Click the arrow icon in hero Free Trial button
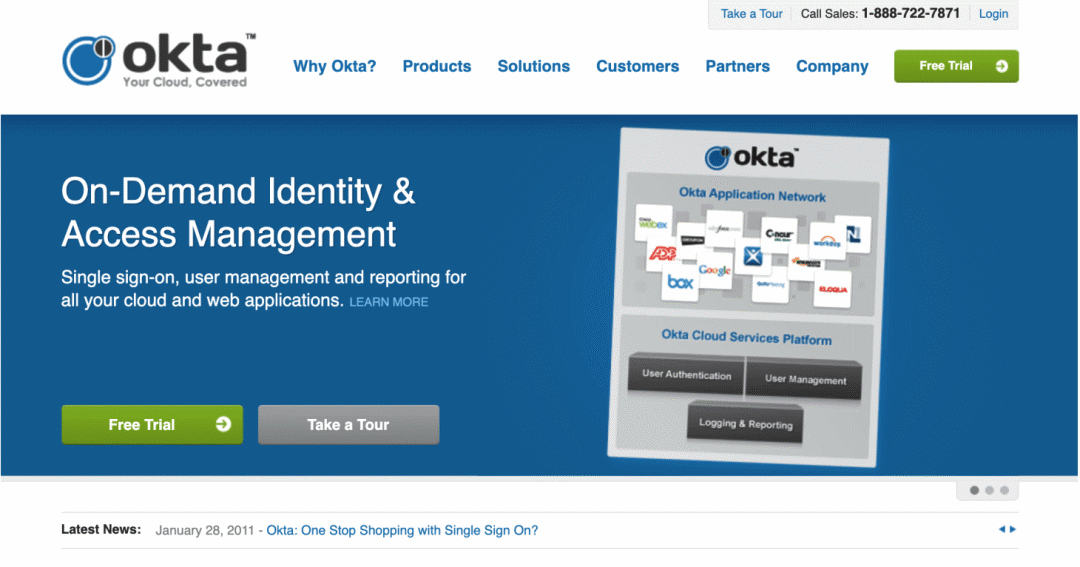 coord(223,424)
